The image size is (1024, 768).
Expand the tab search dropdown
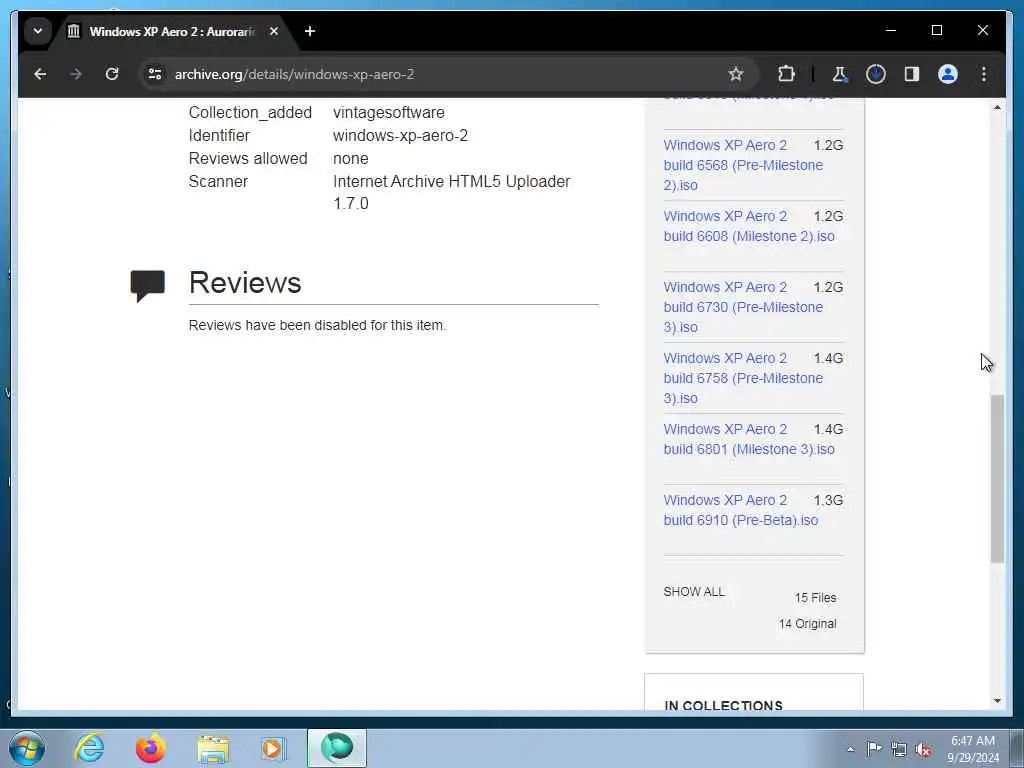tap(38, 31)
